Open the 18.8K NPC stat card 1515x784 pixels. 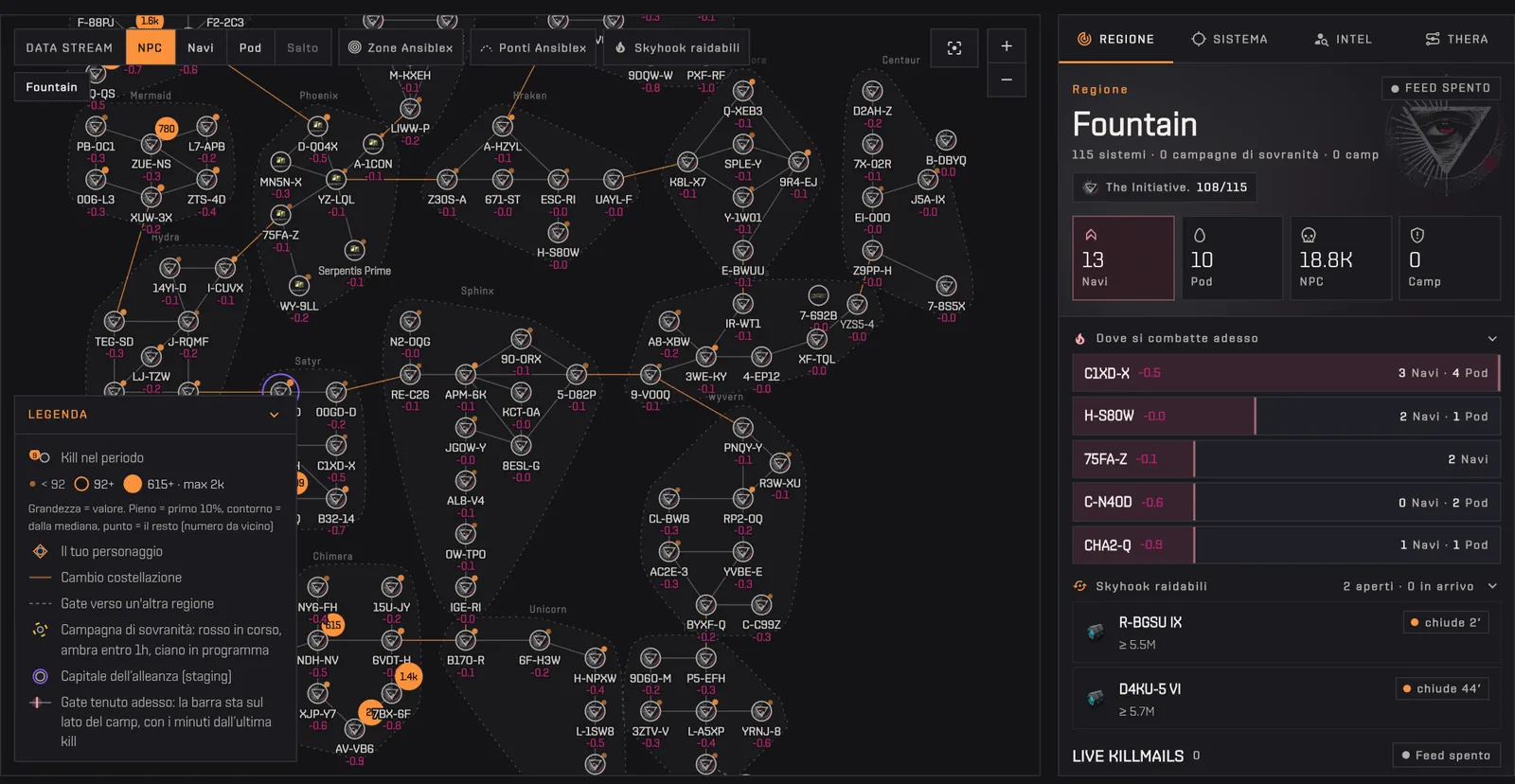click(x=1341, y=258)
